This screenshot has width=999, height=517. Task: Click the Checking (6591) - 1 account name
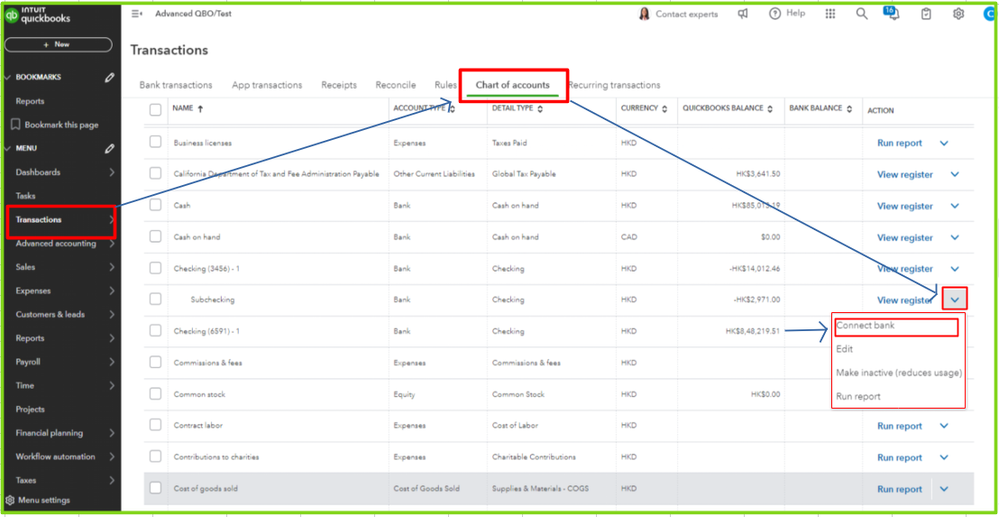tap(206, 331)
